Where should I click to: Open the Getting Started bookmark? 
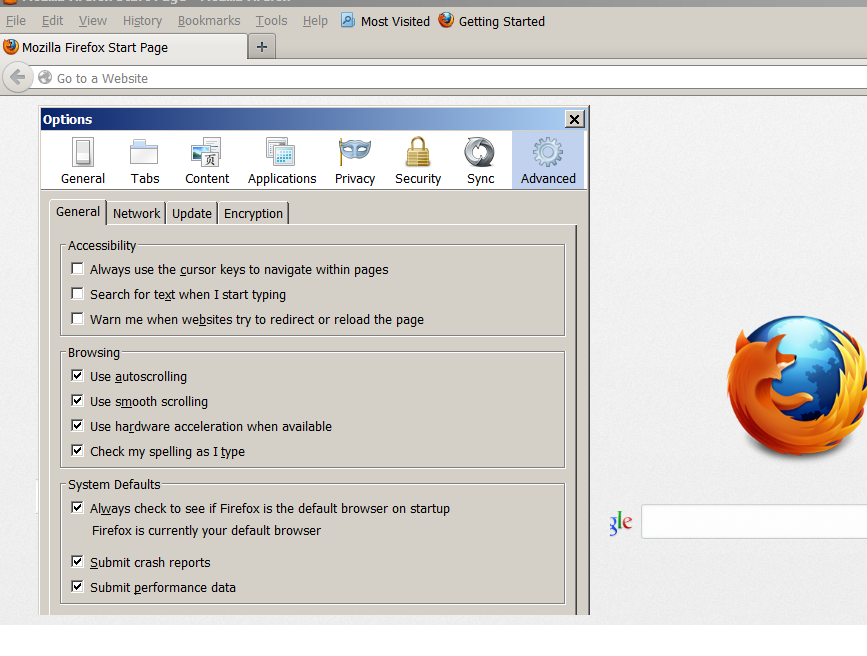click(492, 21)
